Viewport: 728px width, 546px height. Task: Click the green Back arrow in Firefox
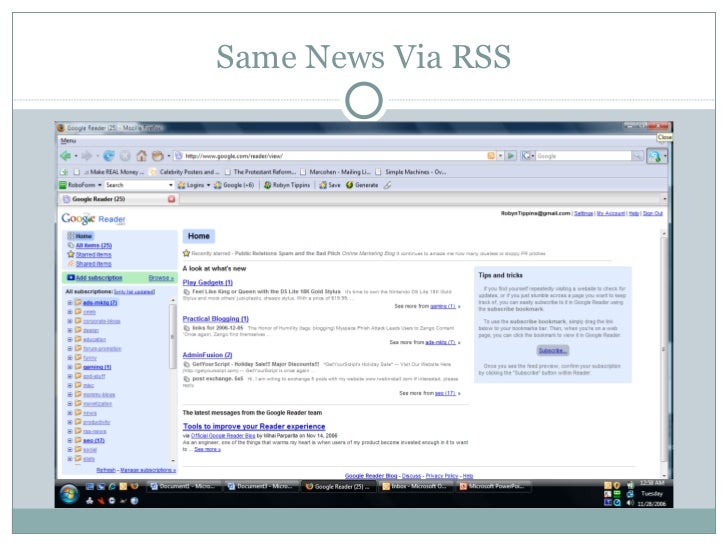click(x=65, y=156)
